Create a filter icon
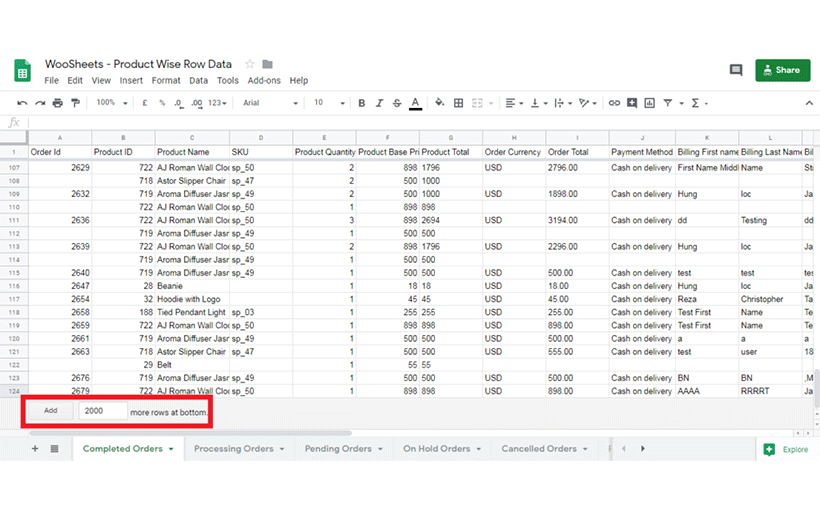The height and width of the screenshot is (512, 820). pos(668,103)
